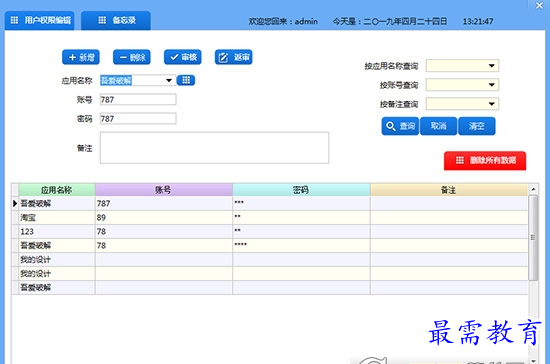Select the 淘宝 row in the table

[270, 217]
